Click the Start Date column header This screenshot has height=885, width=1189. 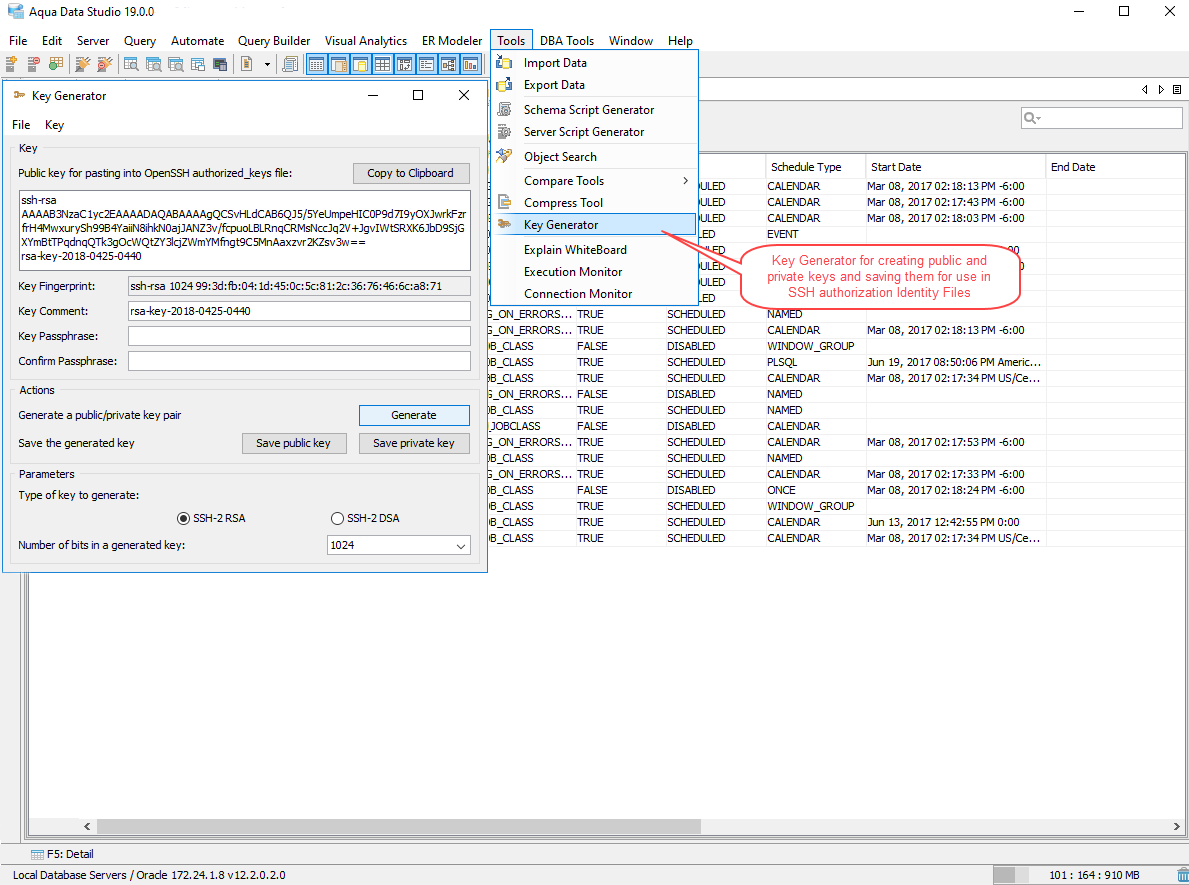tap(955, 167)
